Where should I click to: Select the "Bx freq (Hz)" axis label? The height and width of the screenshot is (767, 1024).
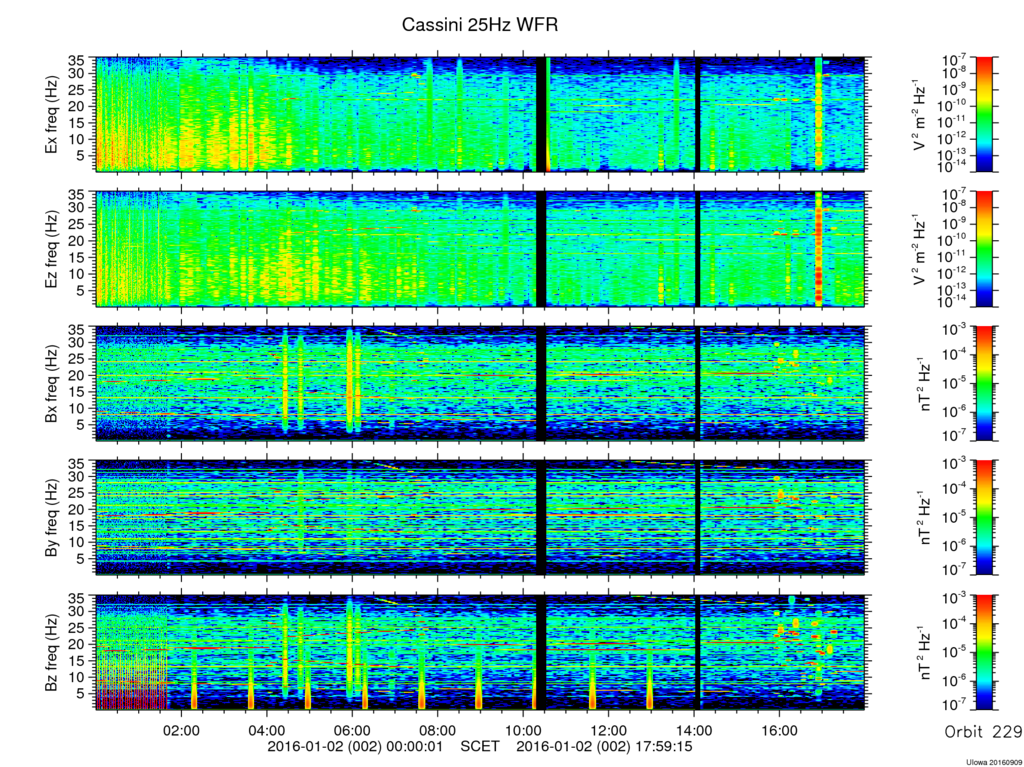coord(52,384)
